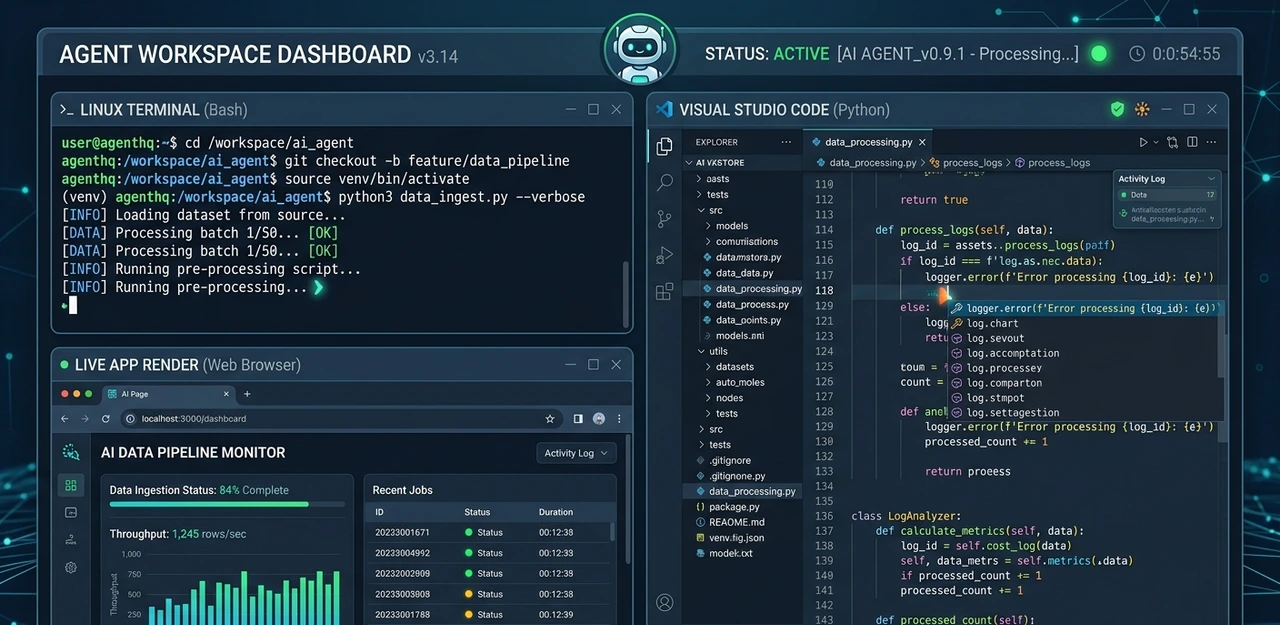This screenshot has width=1280, height=625.
Task: Click the robot avatar in dashboard header
Action: [x=640, y=48]
